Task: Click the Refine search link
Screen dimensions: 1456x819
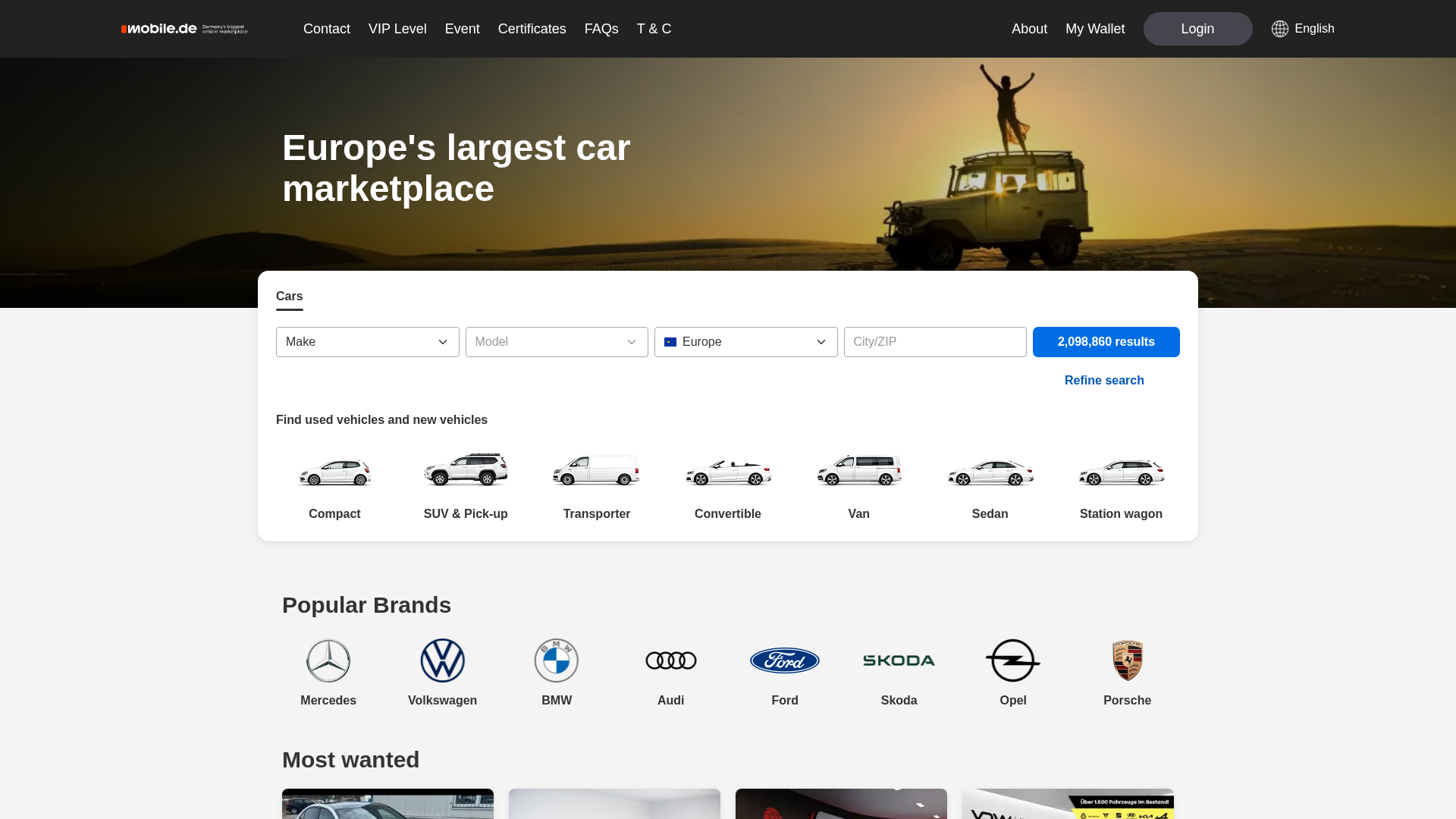Action: click(x=1104, y=381)
